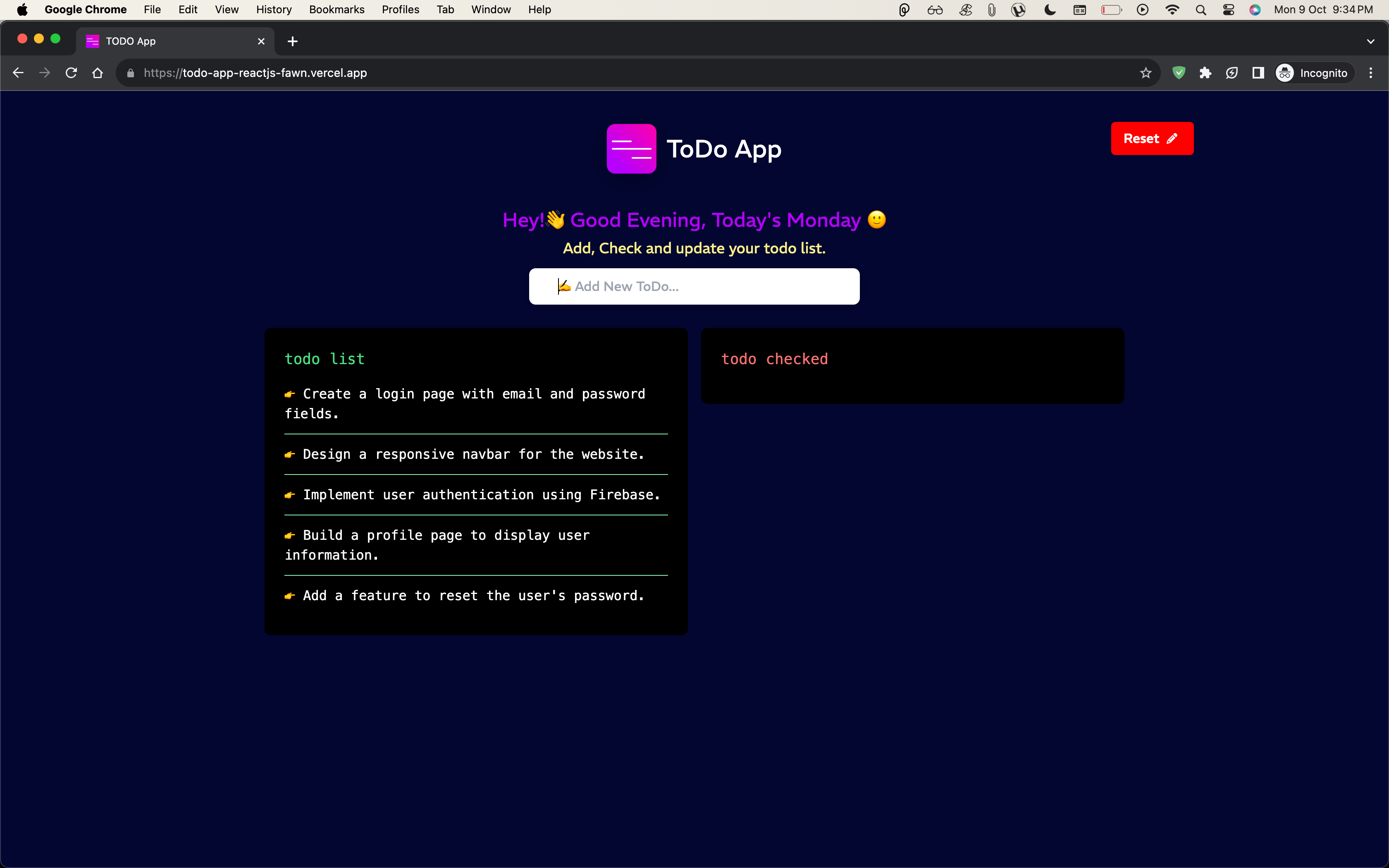Image resolution: width=1389 pixels, height=868 pixels.
Task: Open the Chrome three-dot menu
Action: coord(1371,73)
